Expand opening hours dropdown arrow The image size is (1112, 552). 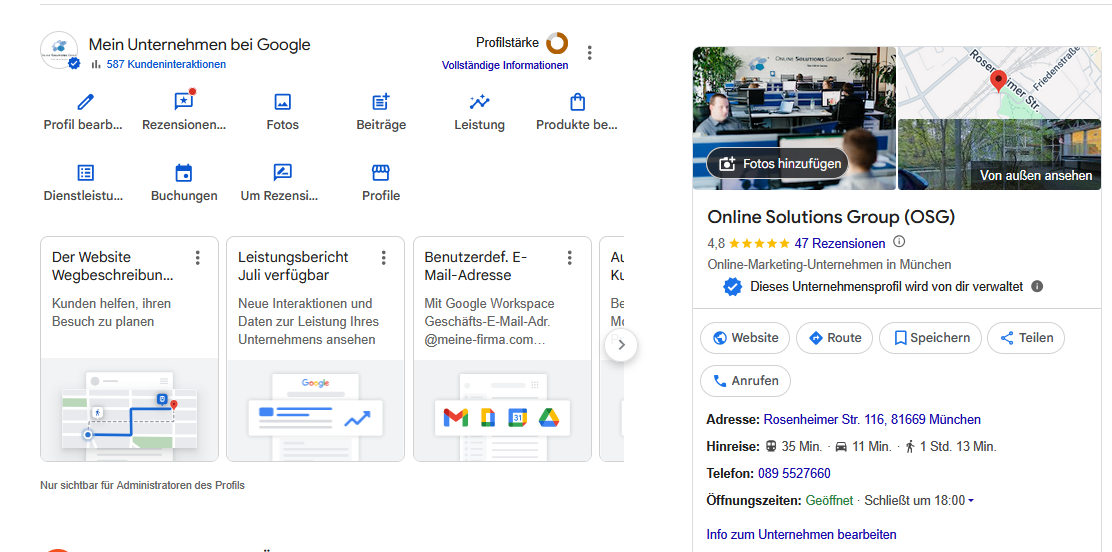(x=971, y=501)
